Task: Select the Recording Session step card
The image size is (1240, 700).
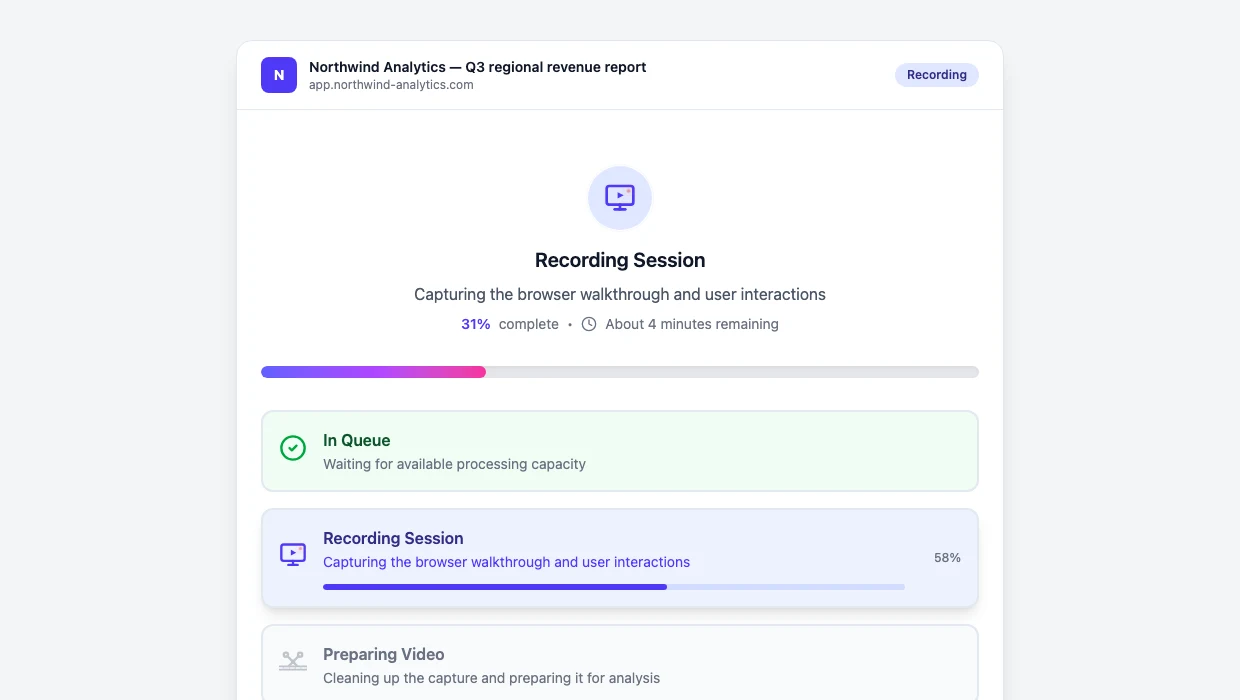Action: coord(620,558)
